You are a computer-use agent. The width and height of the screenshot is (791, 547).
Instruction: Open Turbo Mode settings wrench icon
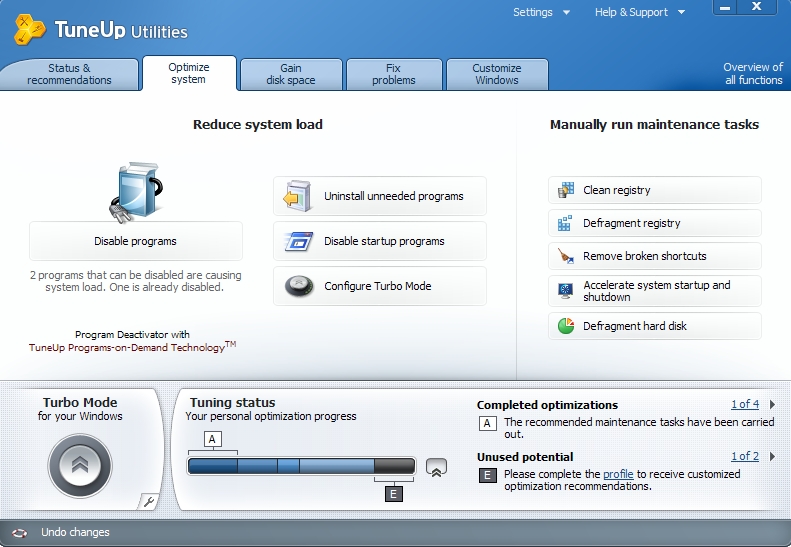[148, 501]
